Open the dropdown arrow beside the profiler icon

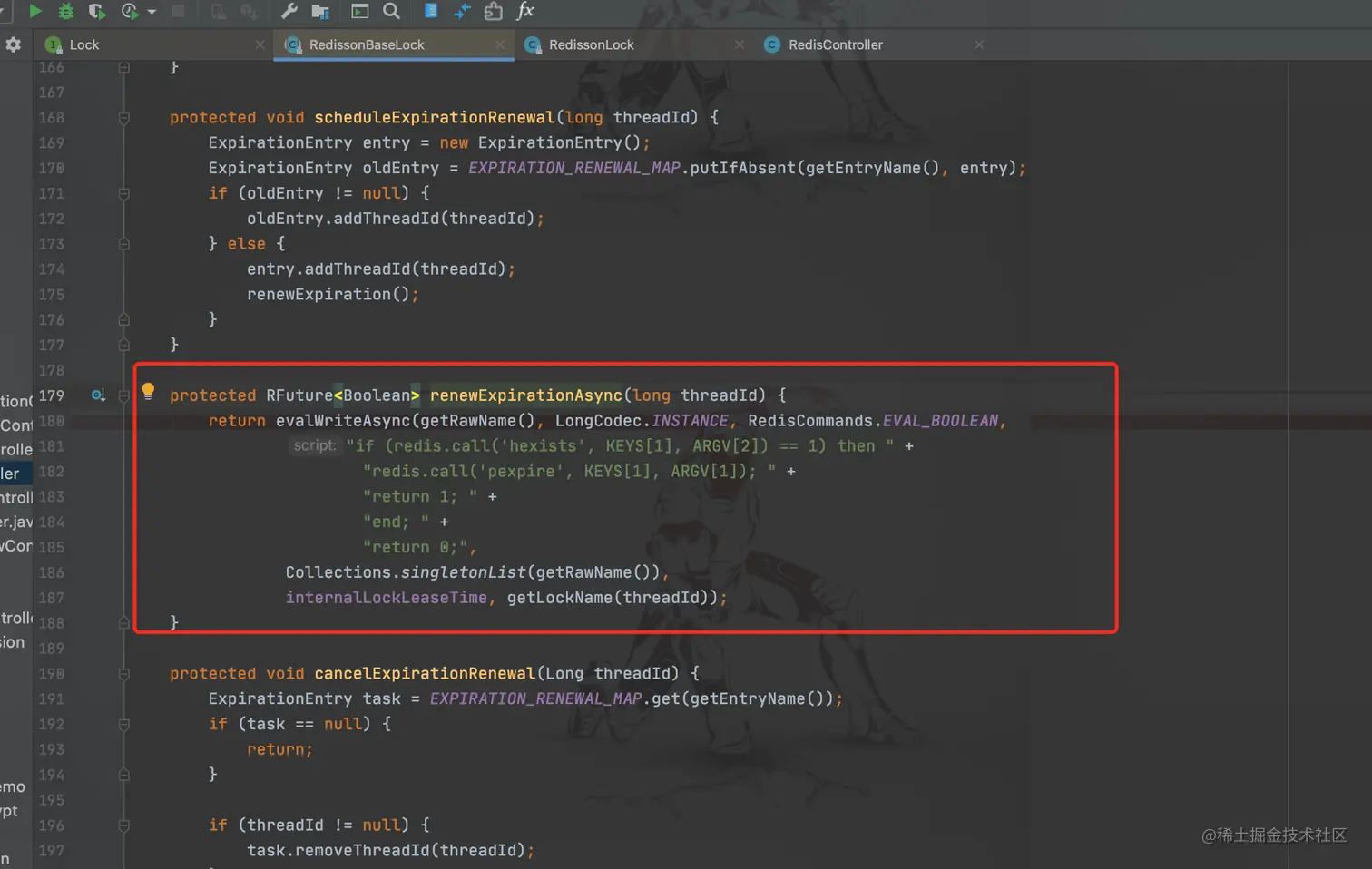click(x=152, y=12)
